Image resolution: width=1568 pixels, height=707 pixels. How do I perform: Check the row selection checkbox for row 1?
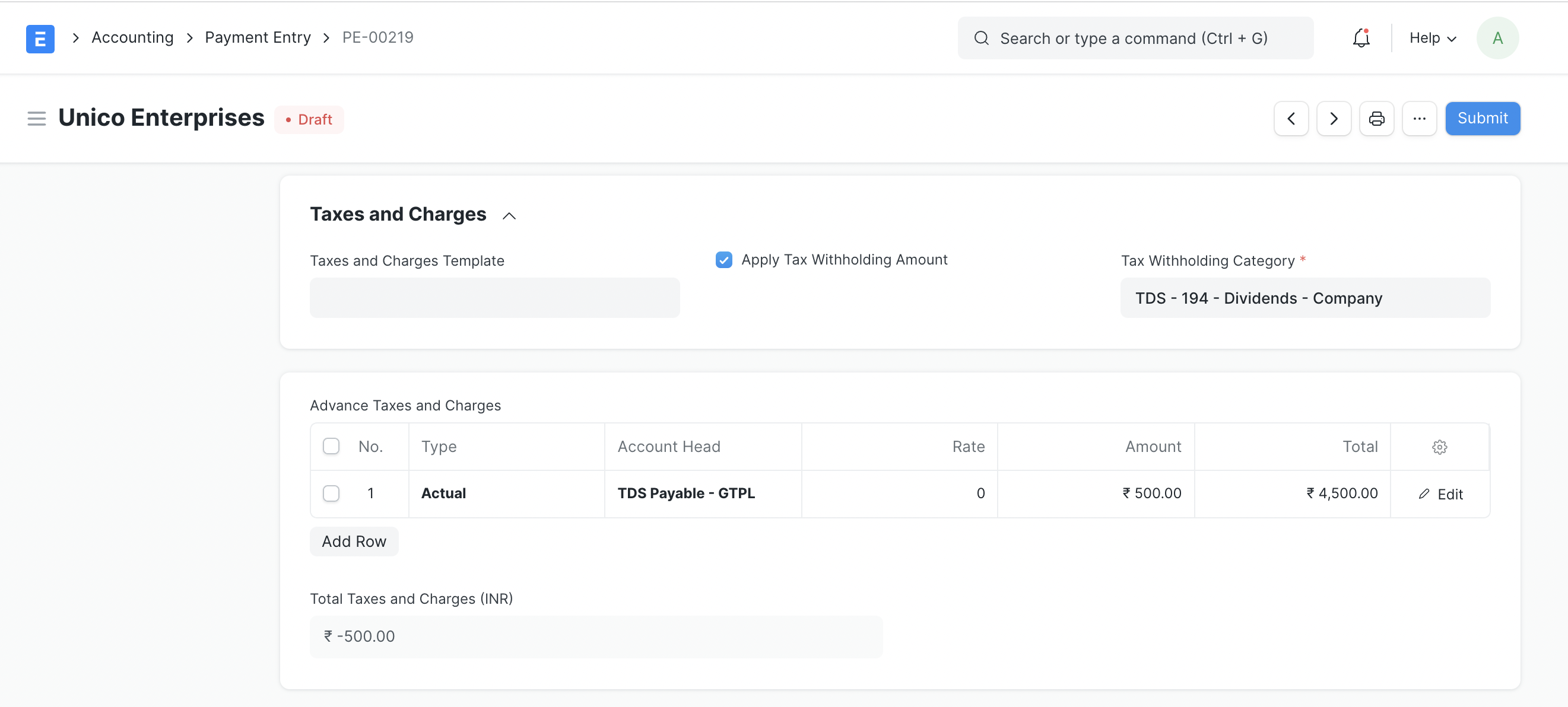click(x=331, y=493)
